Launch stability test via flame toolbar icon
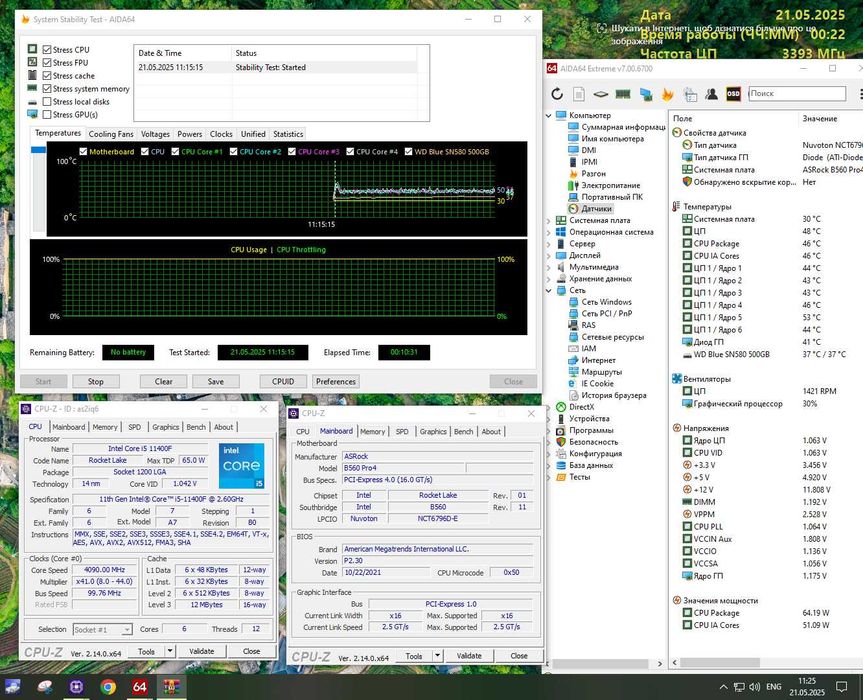 click(x=667, y=94)
